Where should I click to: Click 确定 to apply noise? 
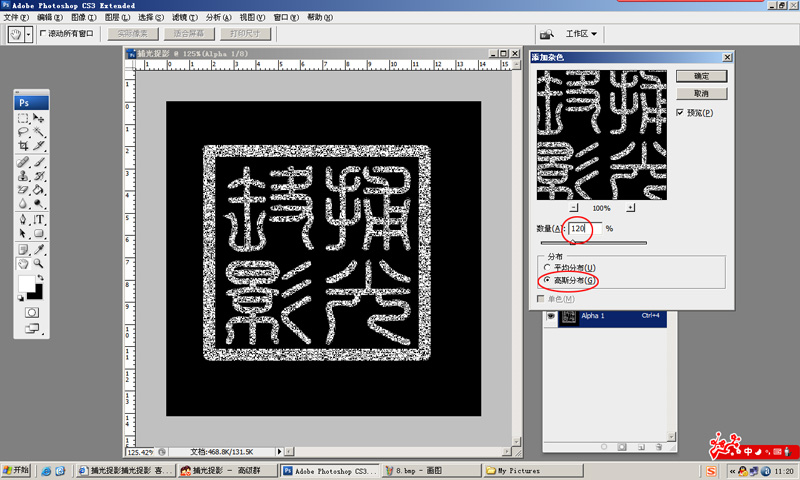(701, 76)
